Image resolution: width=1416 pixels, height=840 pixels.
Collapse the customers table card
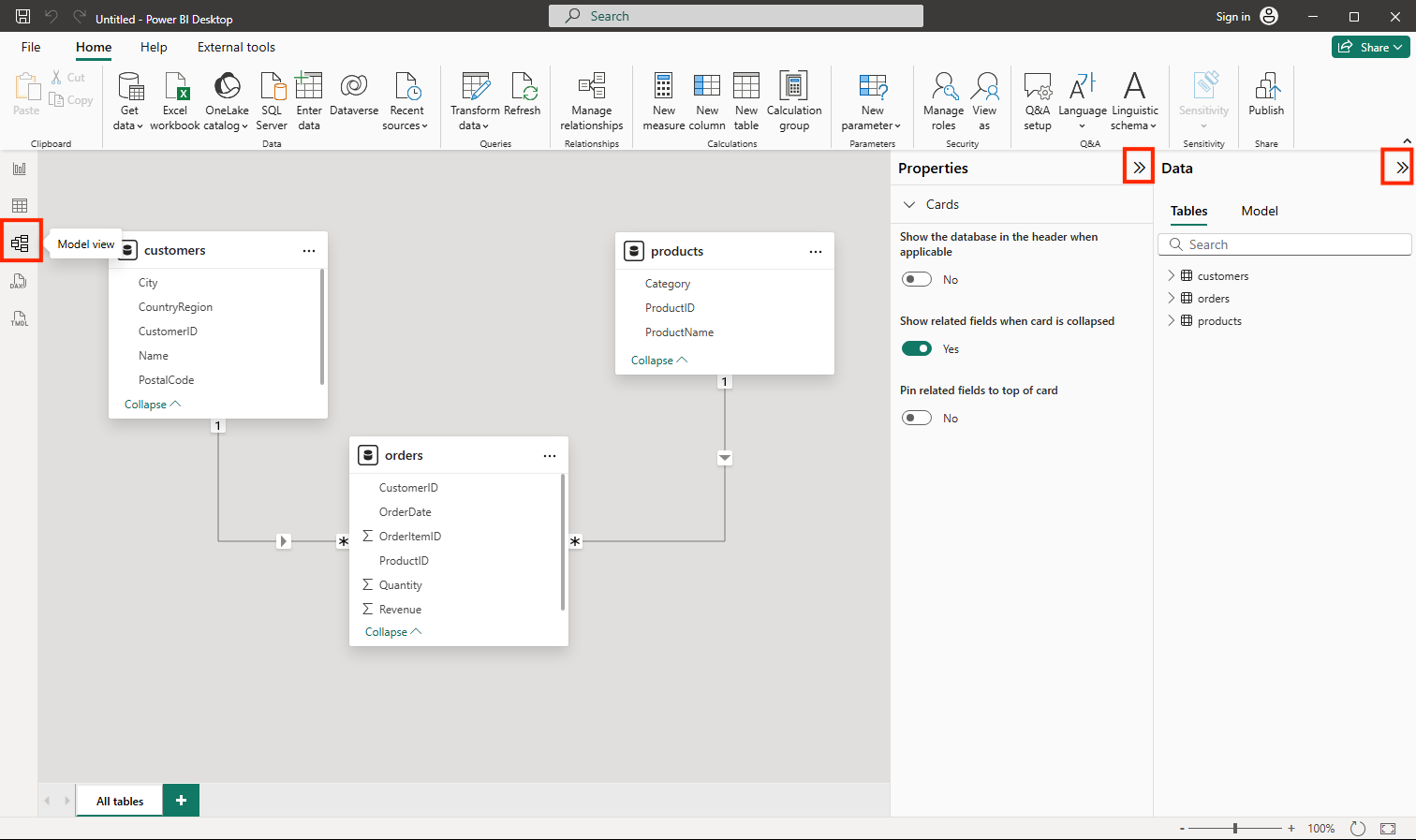[153, 405]
